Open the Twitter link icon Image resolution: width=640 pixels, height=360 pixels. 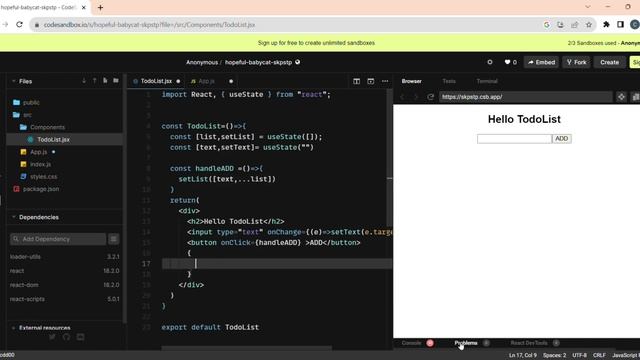pos(52,337)
